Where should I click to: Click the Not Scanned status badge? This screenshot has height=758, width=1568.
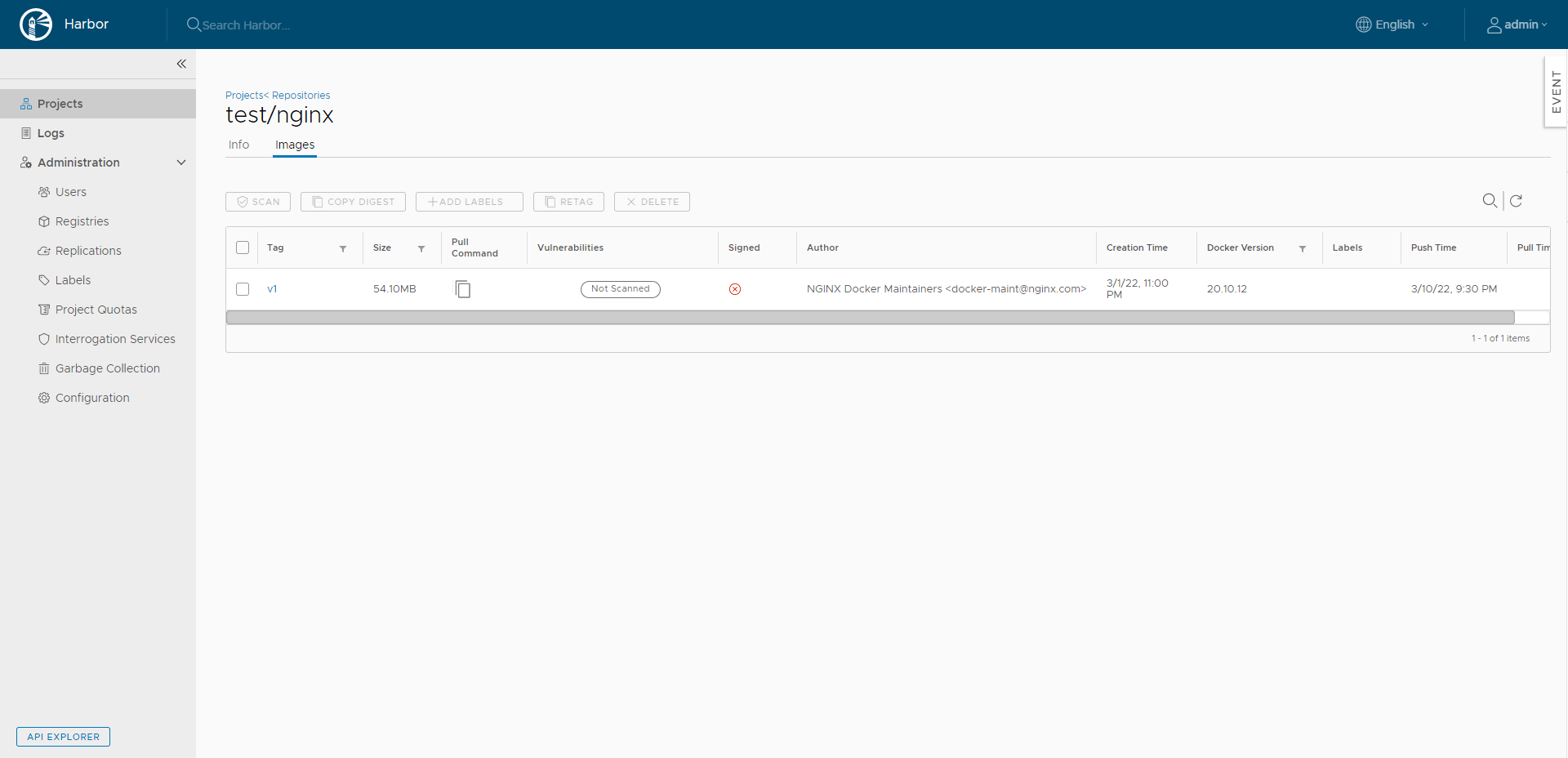coord(621,289)
